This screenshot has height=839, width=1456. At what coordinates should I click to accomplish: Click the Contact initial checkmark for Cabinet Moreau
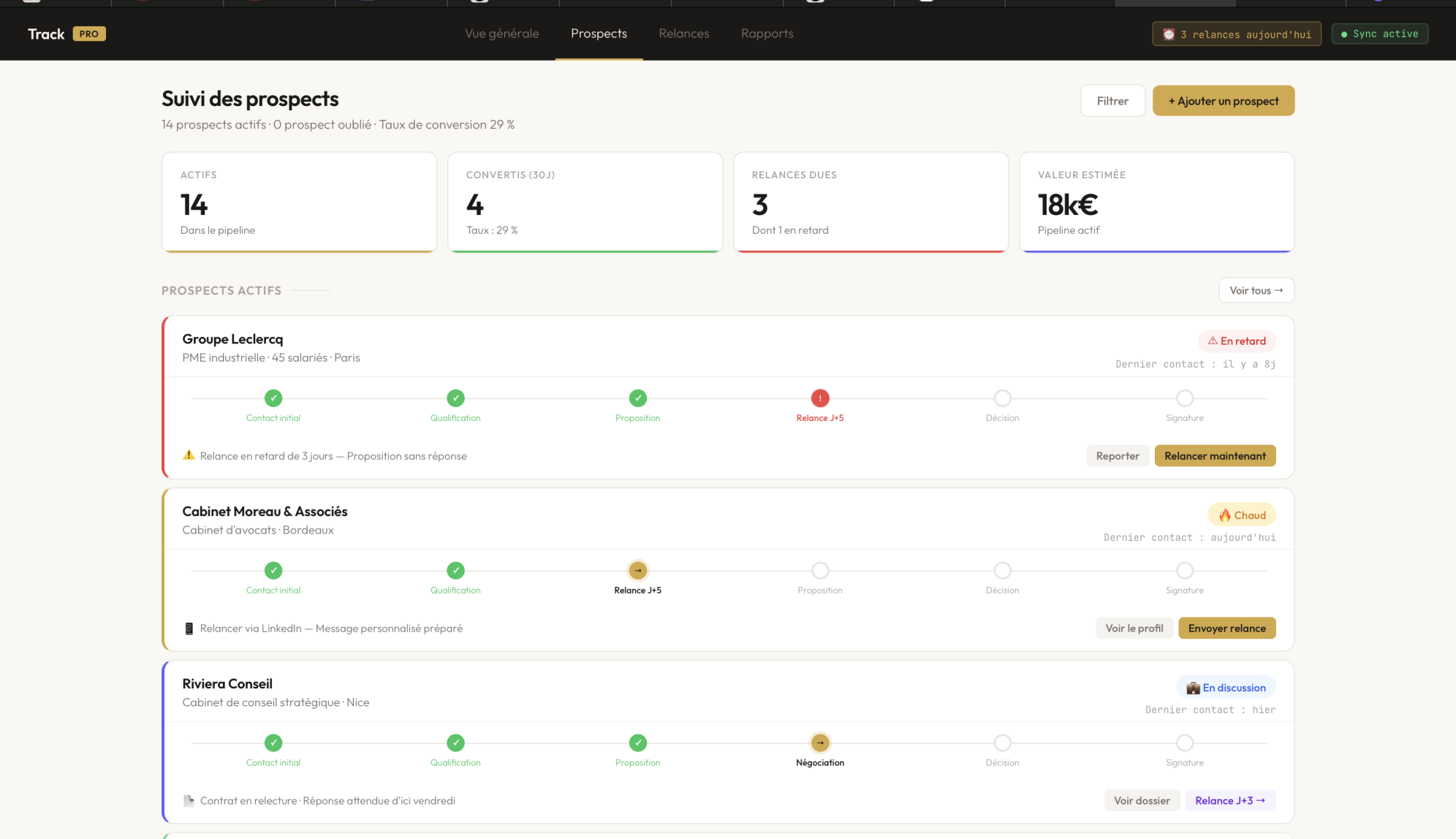(x=273, y=570)
